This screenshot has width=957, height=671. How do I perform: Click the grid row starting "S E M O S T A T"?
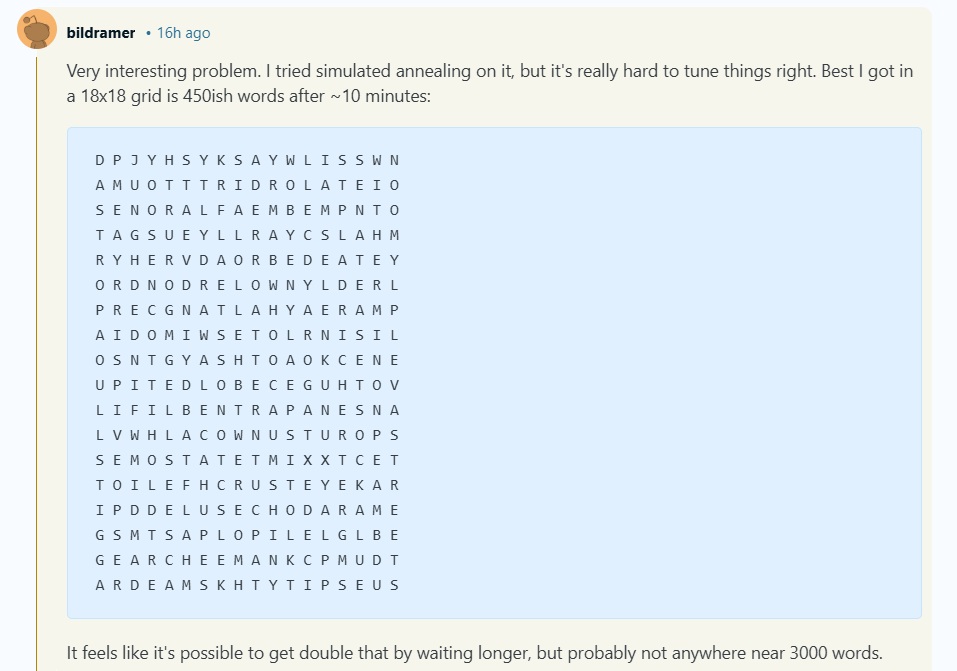[247, 460]
